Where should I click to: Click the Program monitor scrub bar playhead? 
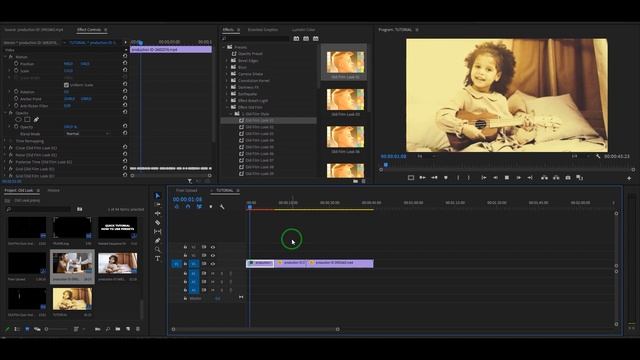coord(385,165)
